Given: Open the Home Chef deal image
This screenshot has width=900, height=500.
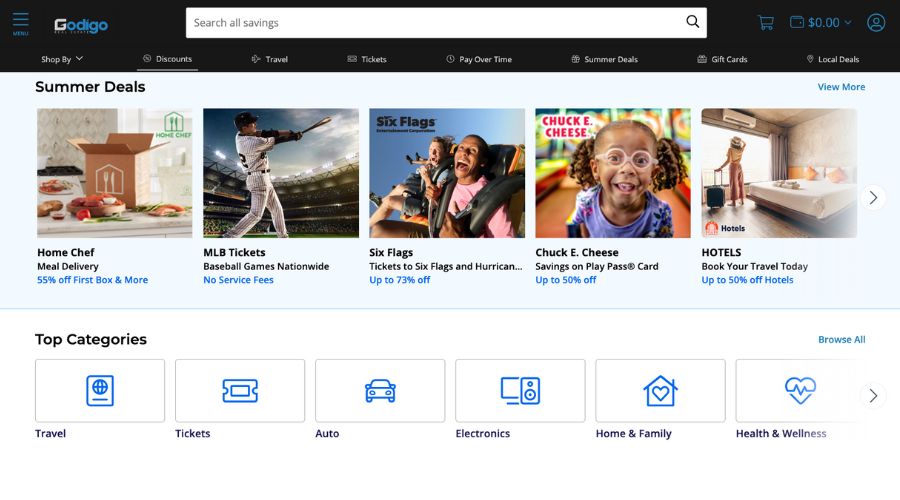Looking at the screenshot, I should [x=115, y=173].
